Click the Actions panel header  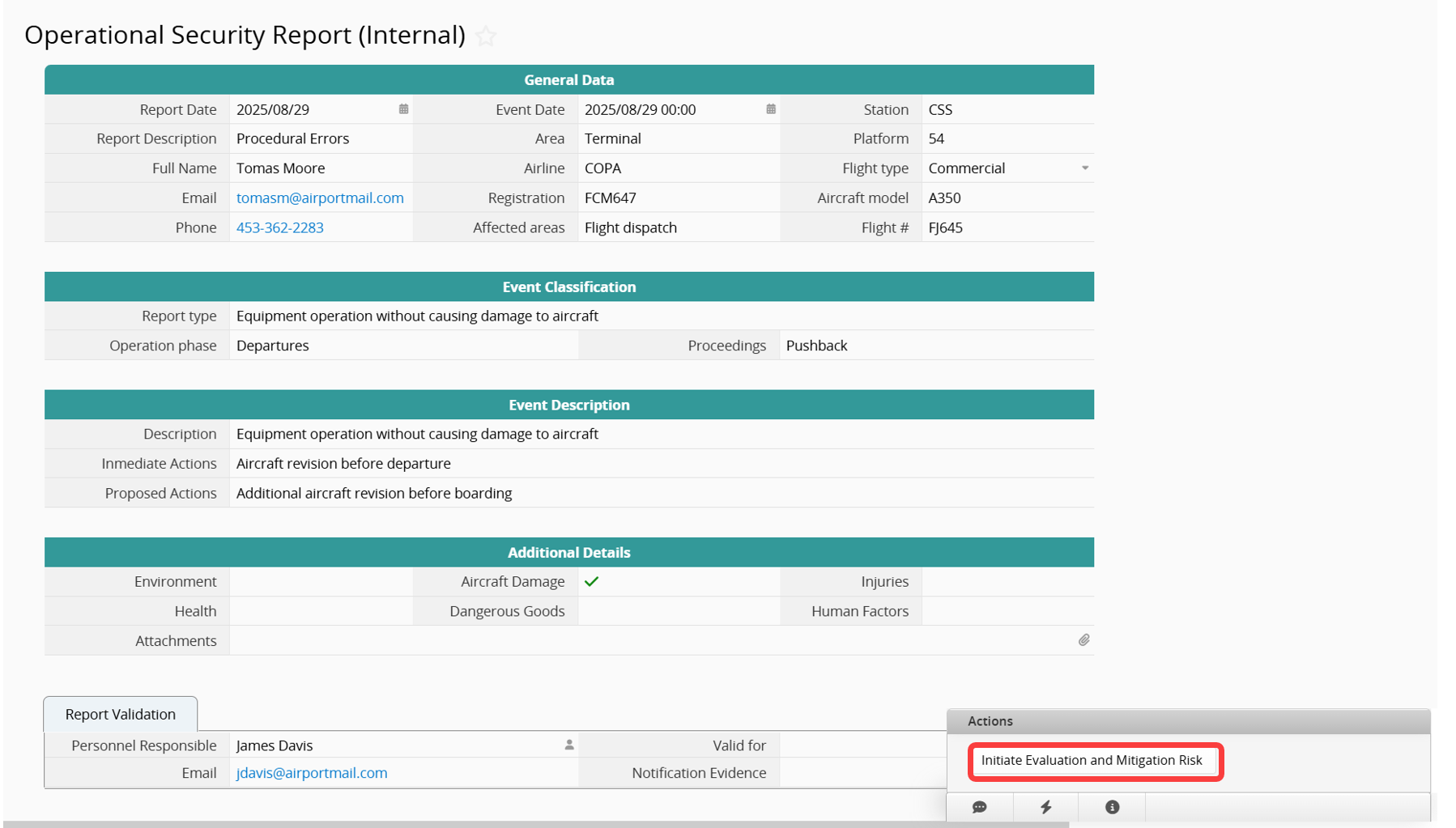[x=1187, y=721]
